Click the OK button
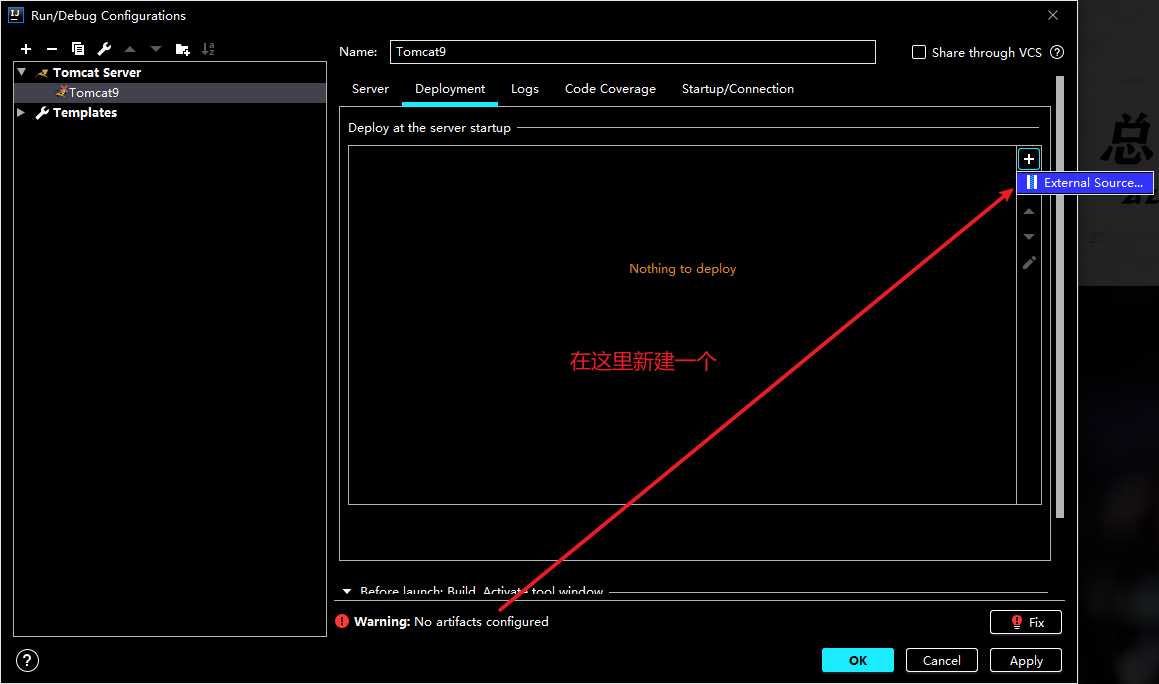 pos(857,660)
